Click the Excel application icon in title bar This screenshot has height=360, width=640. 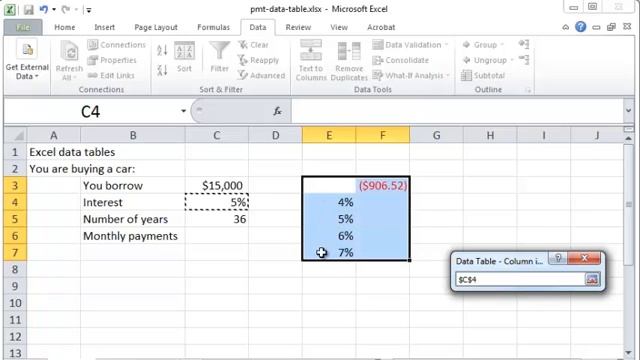10,9
